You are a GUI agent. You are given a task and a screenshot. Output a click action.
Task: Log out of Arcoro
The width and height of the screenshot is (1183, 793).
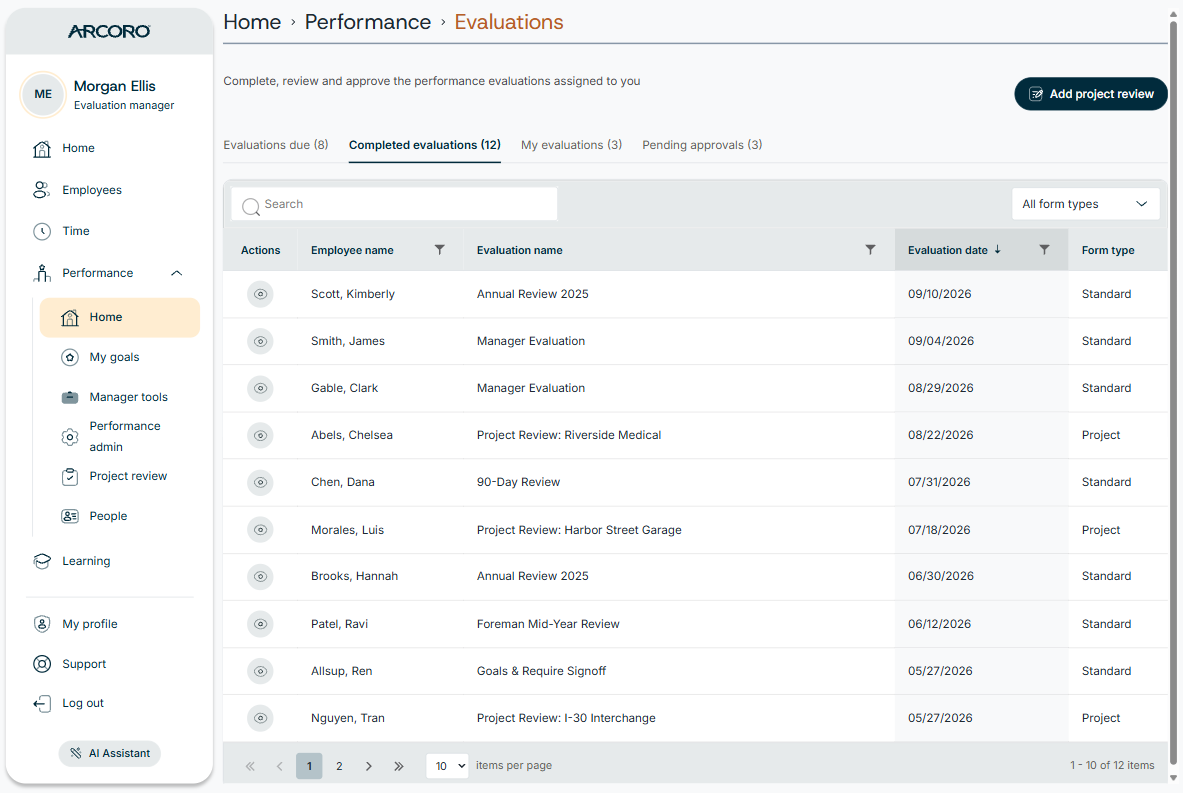[x=69, y=703]
